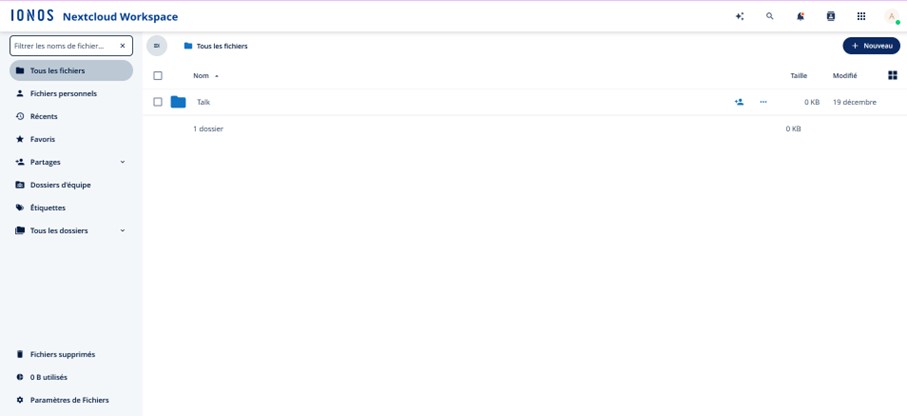Focus the file name filter field
Image resolution: width=907 pixels, height=416 pixels.
click(x=64, y=46)
